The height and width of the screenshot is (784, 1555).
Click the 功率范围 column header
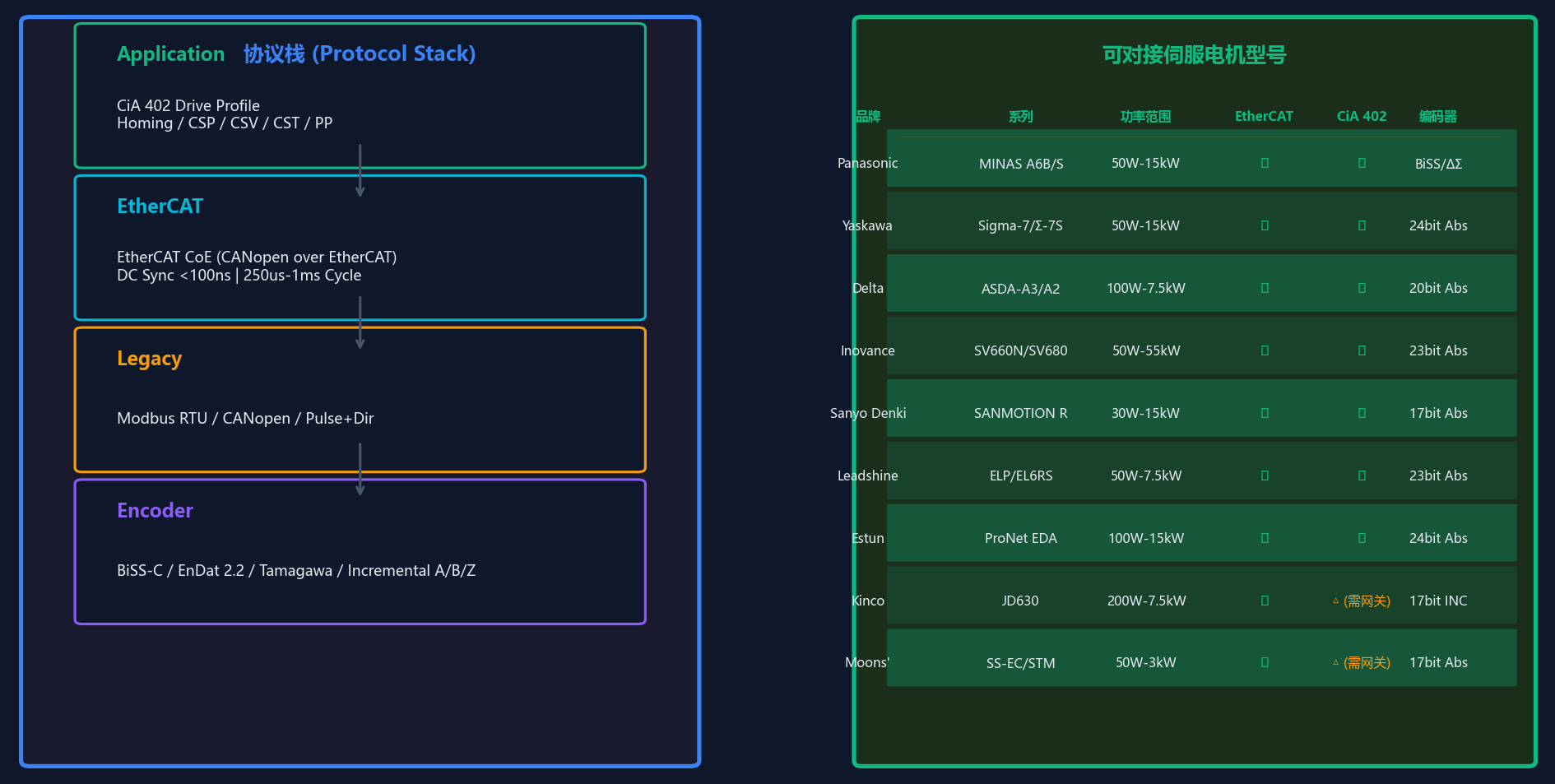(x=1146, y=117)
